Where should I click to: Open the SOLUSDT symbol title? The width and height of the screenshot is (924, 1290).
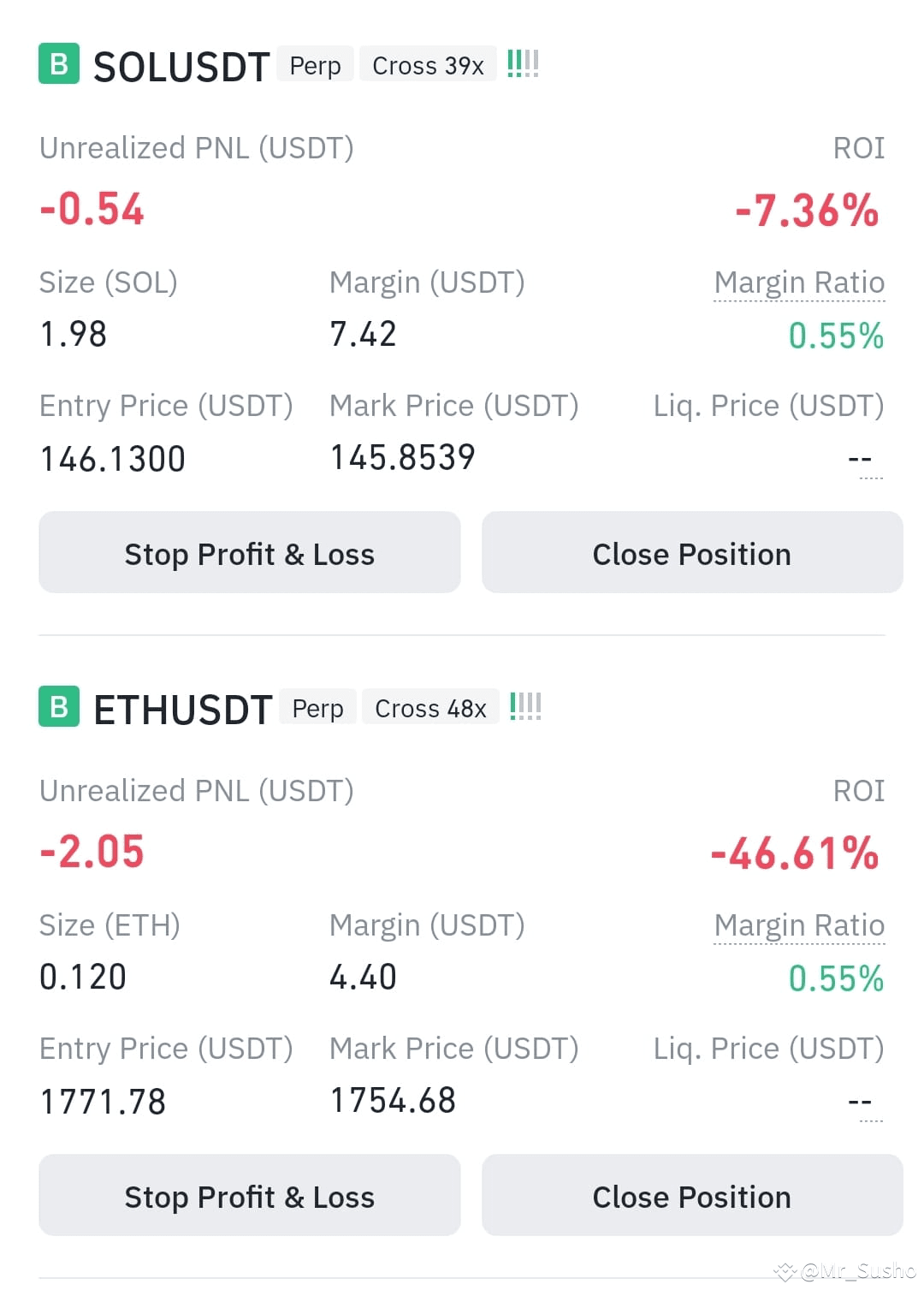[181, 67]
